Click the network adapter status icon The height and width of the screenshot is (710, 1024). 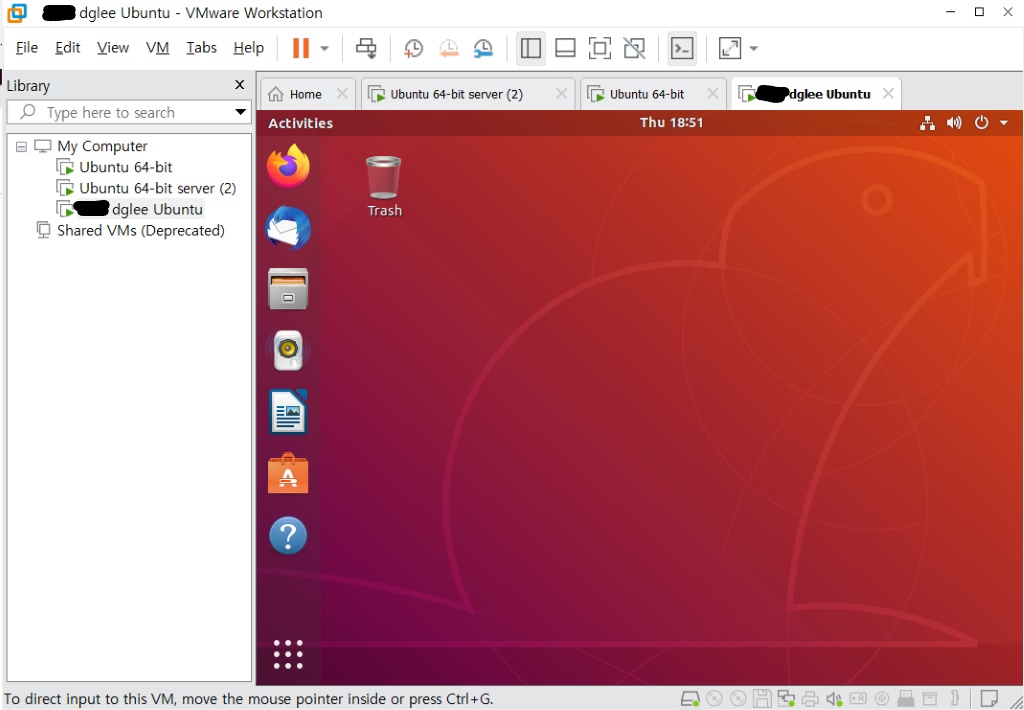(x=786, y=699)
